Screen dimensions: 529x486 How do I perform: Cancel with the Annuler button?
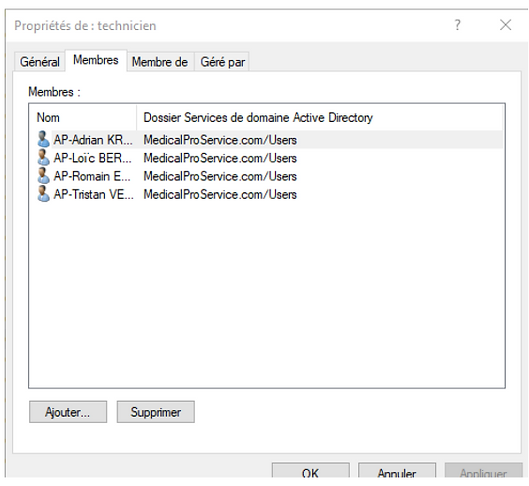[397, 471]
